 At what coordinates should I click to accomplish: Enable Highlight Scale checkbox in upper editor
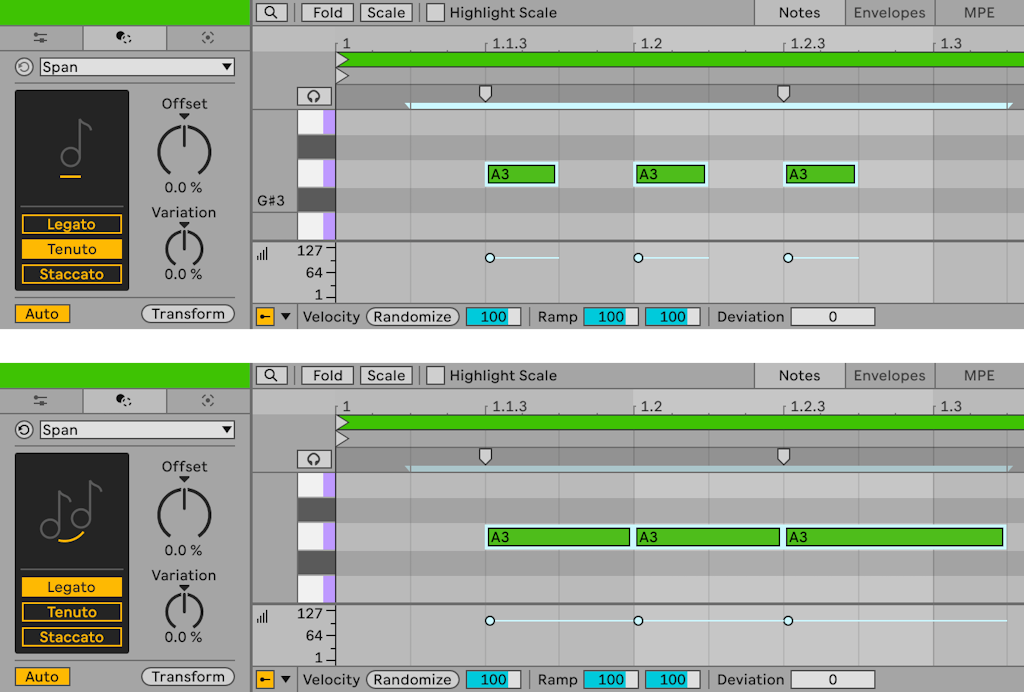pyautogui.click(x=435, y=12)
